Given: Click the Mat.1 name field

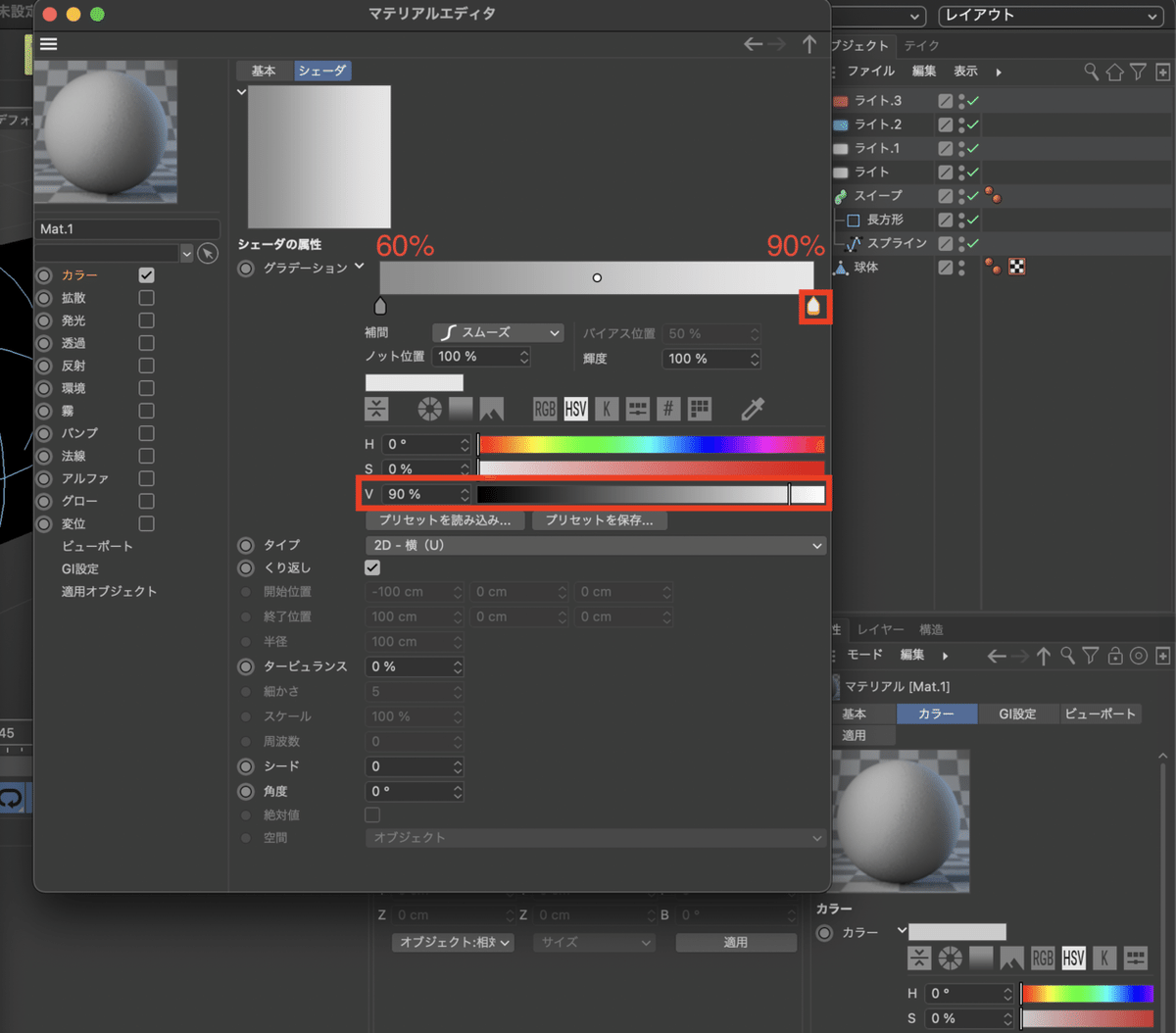Looking at the screenshot, I should [127, 229].
